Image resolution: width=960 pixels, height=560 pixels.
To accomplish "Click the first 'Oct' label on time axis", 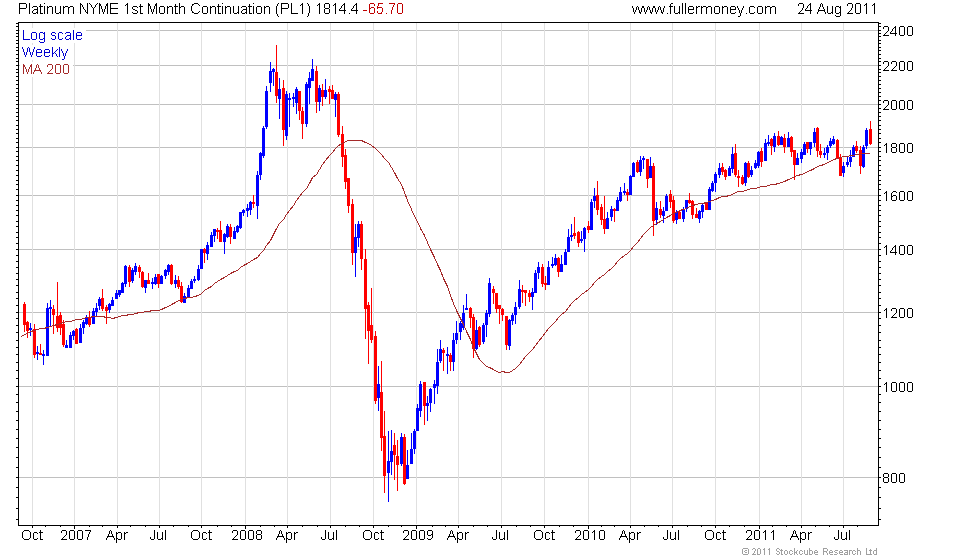I will coord(32,535).
